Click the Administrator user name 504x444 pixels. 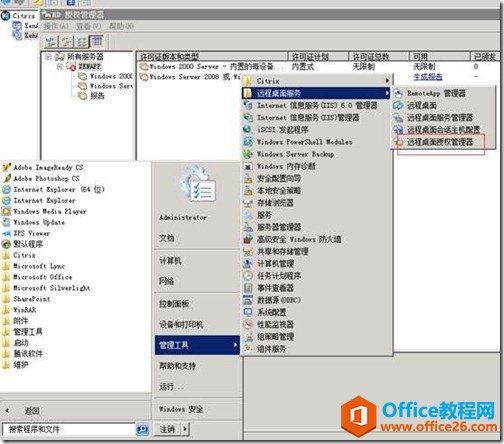[183, 217]
